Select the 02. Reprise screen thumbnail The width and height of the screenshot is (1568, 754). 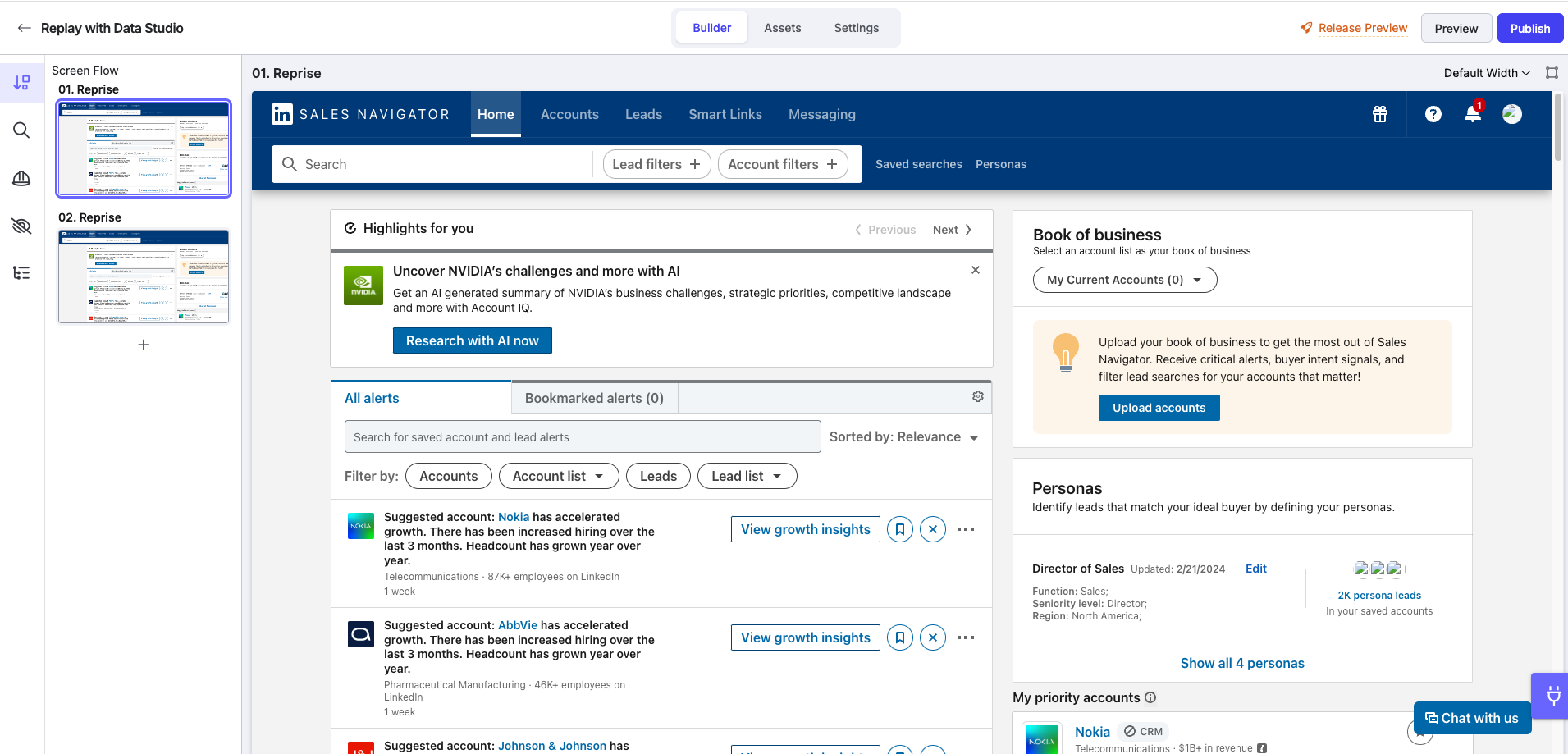[x=144, y=276]
